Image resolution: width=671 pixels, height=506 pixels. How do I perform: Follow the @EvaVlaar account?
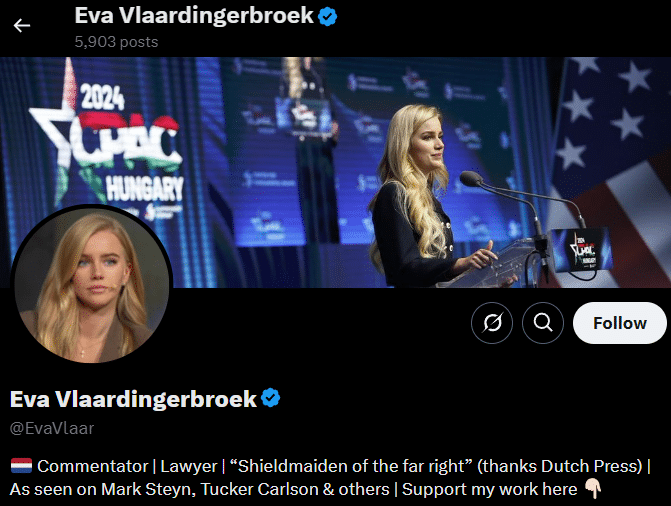point(619,323)
